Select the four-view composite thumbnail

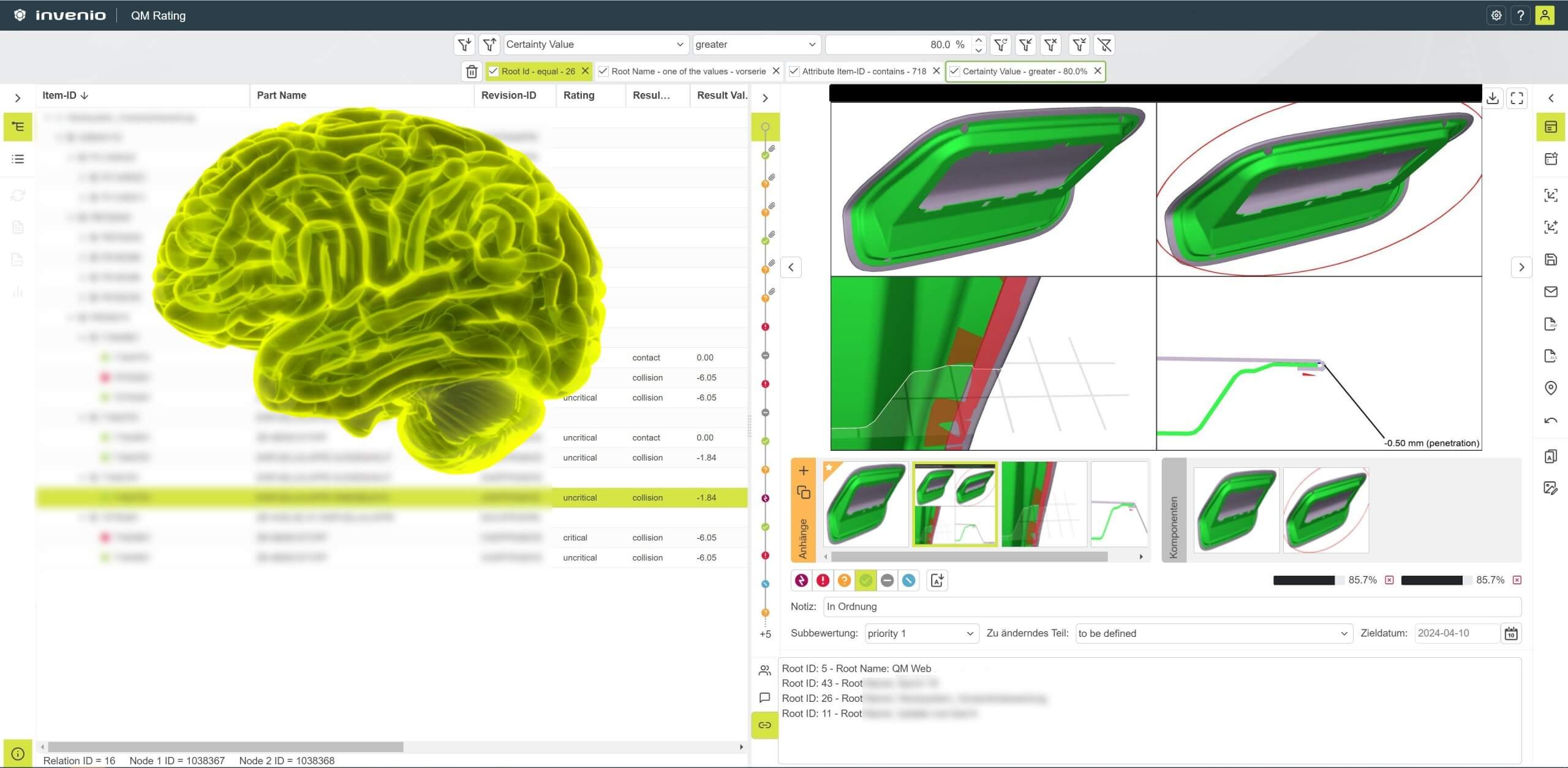pyautogui.click(x=954, y=504)
